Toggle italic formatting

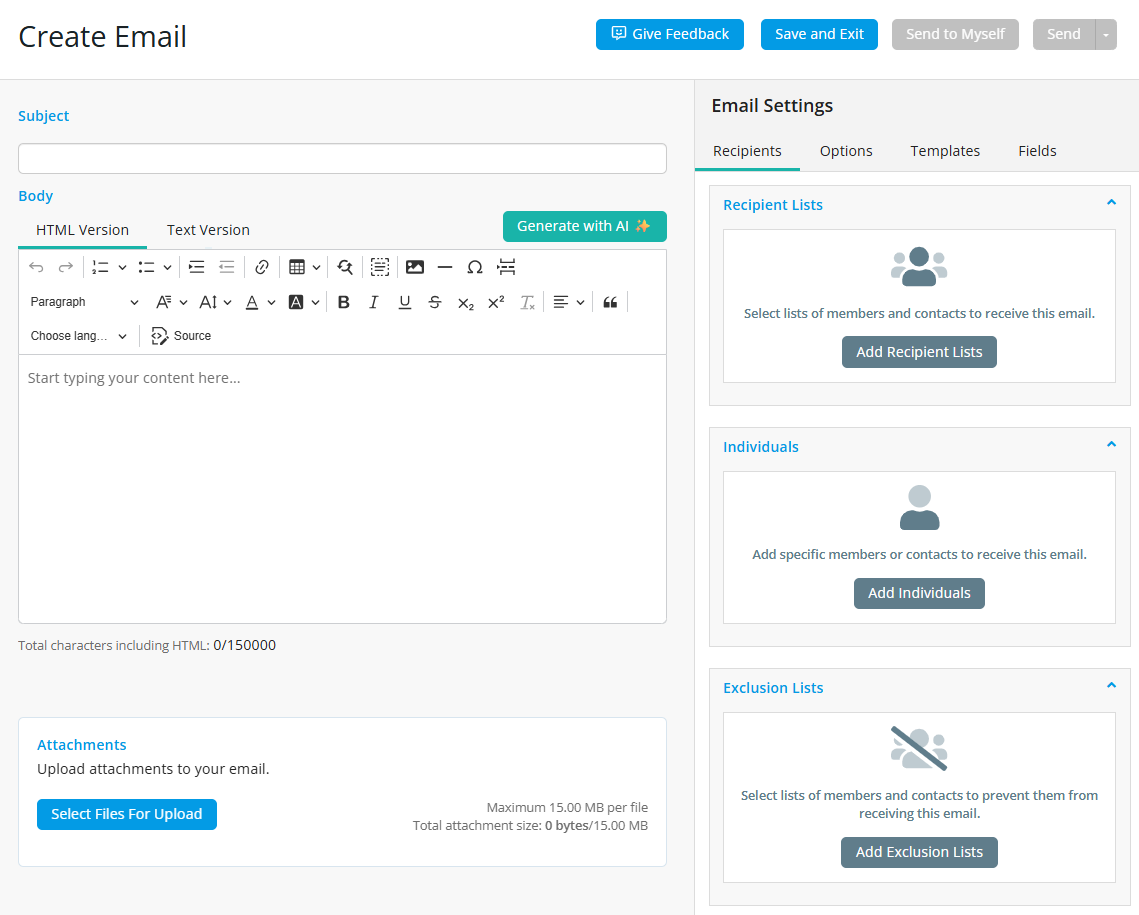click(x=373, y=302)
